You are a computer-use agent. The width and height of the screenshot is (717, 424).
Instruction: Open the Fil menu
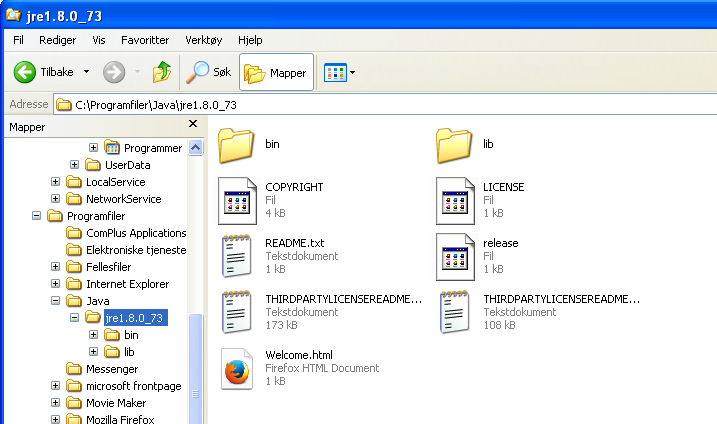18,40
